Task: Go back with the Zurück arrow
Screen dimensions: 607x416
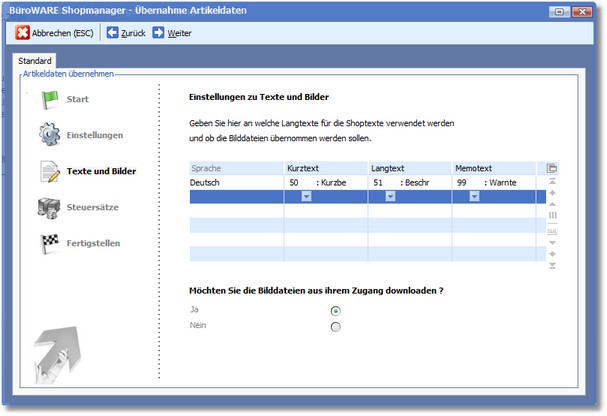Action: (x=113, y=33)
